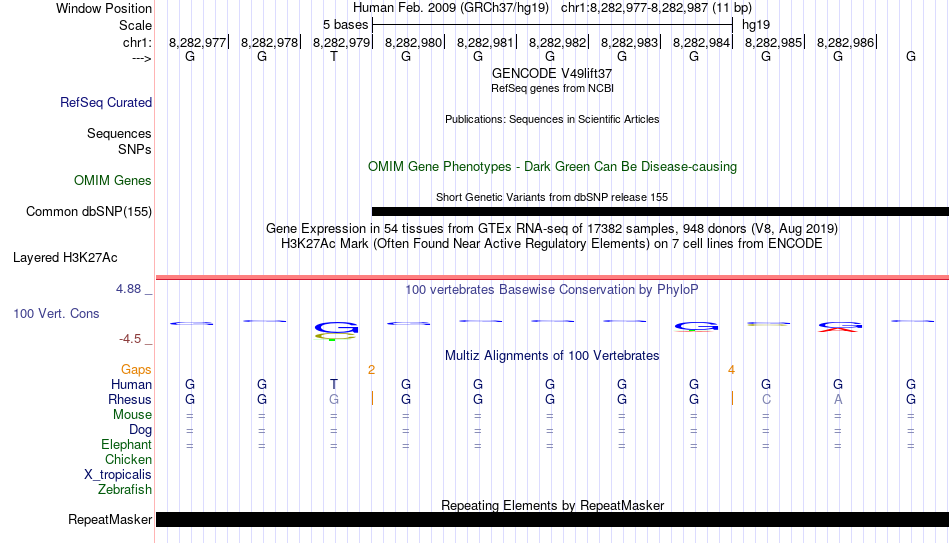Click the orange Gaps row label

pos(136,370)
